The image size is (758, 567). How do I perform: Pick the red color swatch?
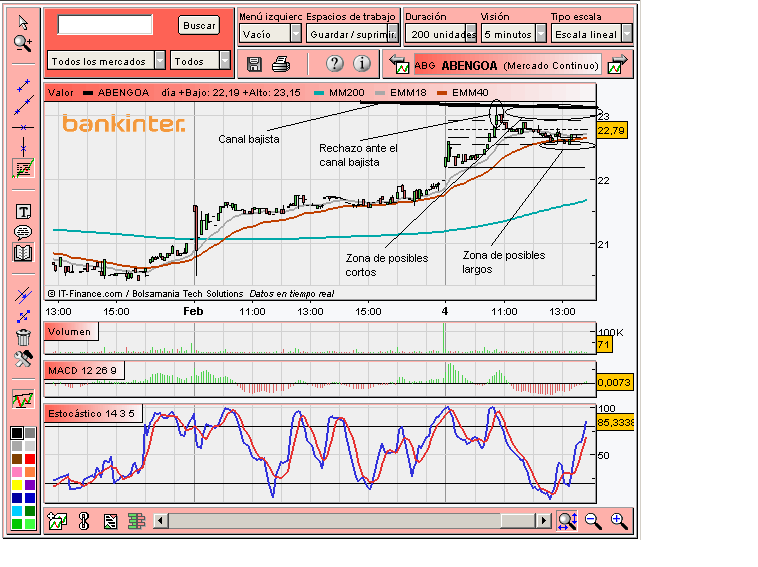point(30,458)
